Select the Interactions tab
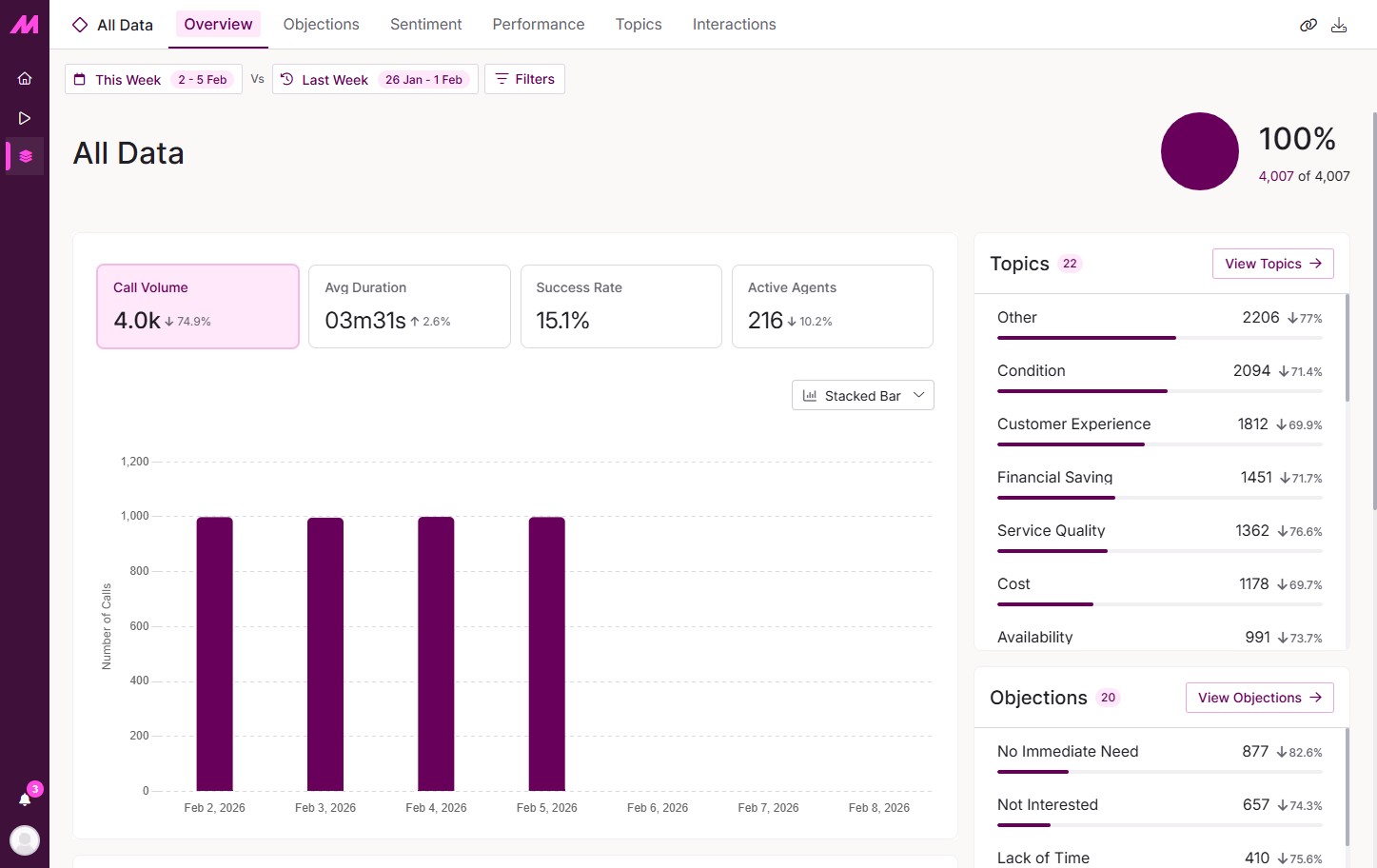 tap(734, 25)
